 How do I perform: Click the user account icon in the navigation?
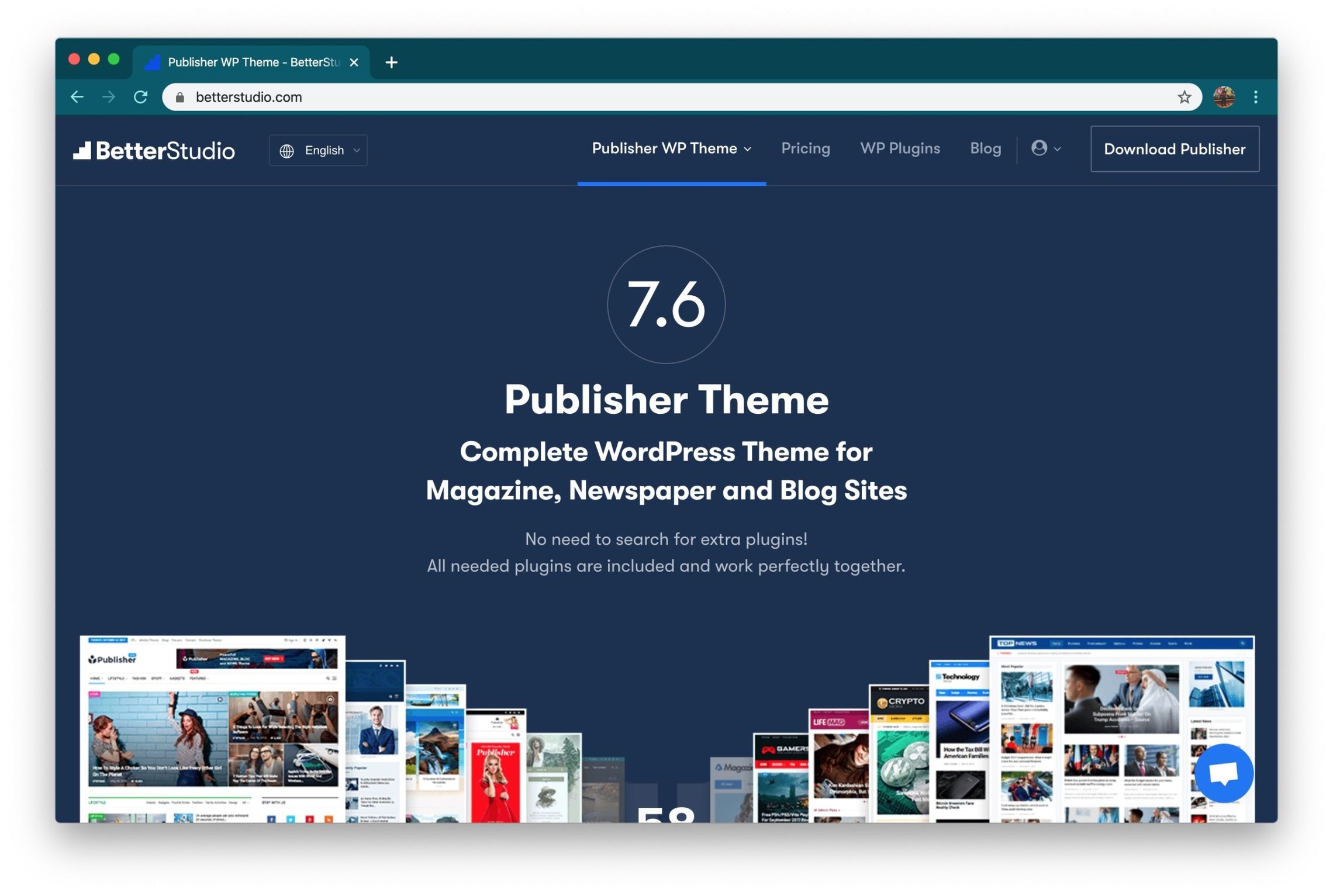pyautogui.click(x=1039, y=148)
